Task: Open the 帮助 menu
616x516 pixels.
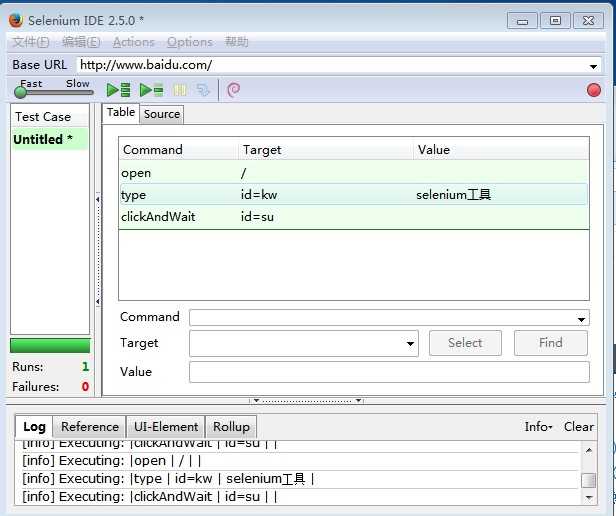Action: (x=236, y=42)
